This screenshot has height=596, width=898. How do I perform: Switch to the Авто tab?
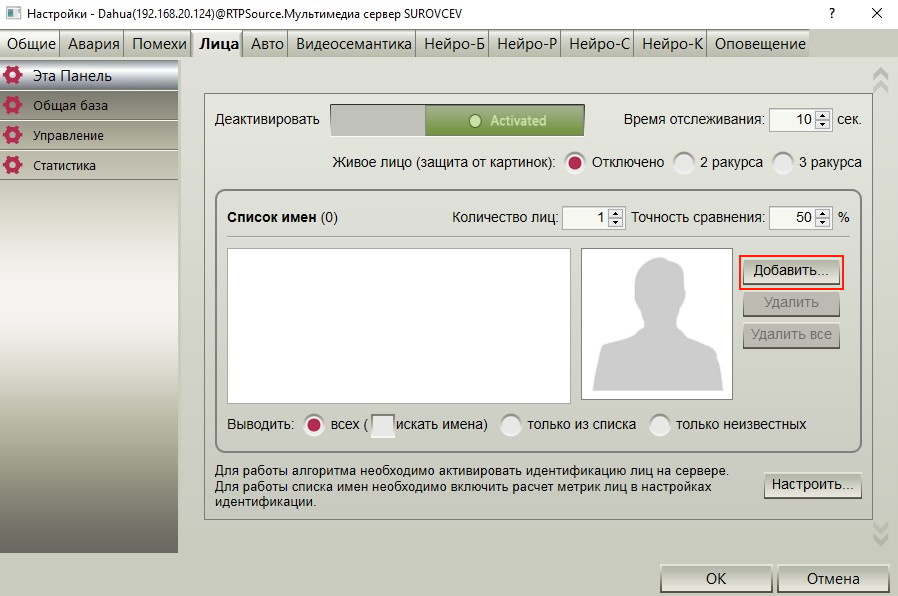pyautogui.click(x=267, y=44)
